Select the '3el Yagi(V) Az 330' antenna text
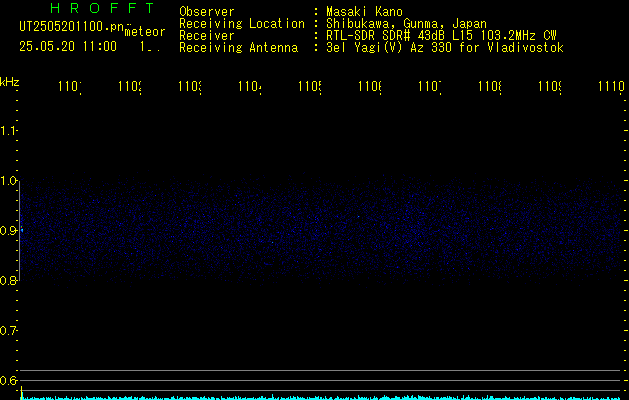The width and height of the screenshot is (629, 400). pos(445,48)
